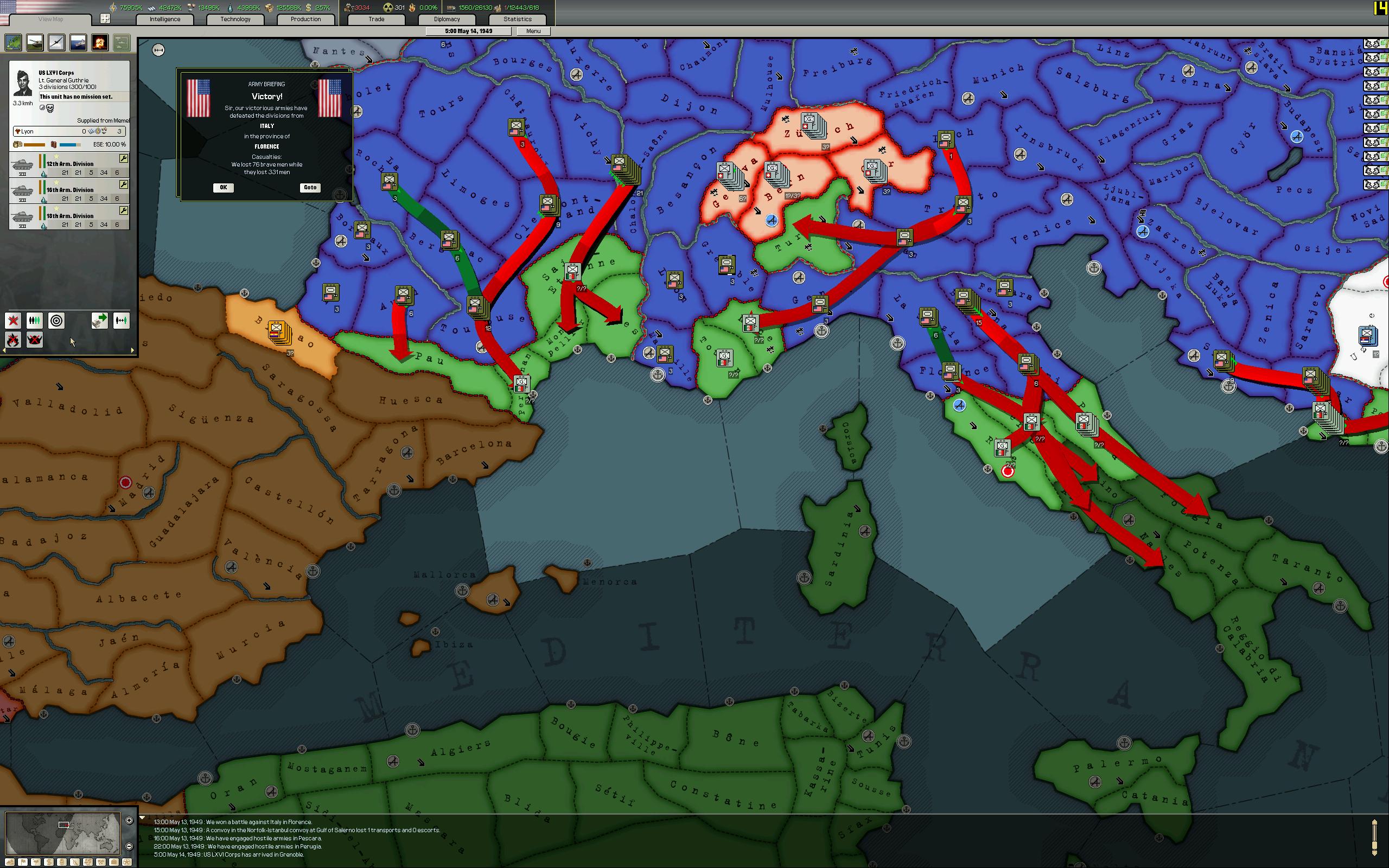Click OK in Army Briefing dialog
Screen dimensions: 1389x868
pos(224,187)
